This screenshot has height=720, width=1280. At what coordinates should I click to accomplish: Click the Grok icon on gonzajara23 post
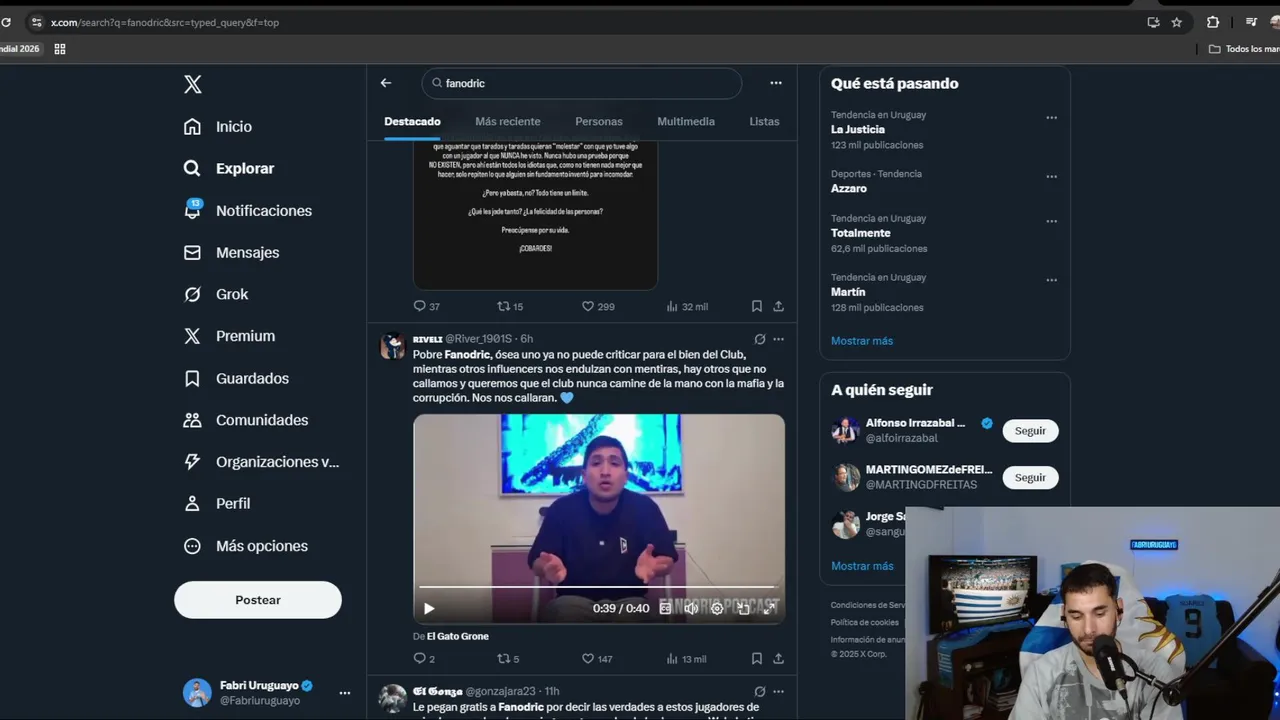pyautogui.click(x=760, y=691)
